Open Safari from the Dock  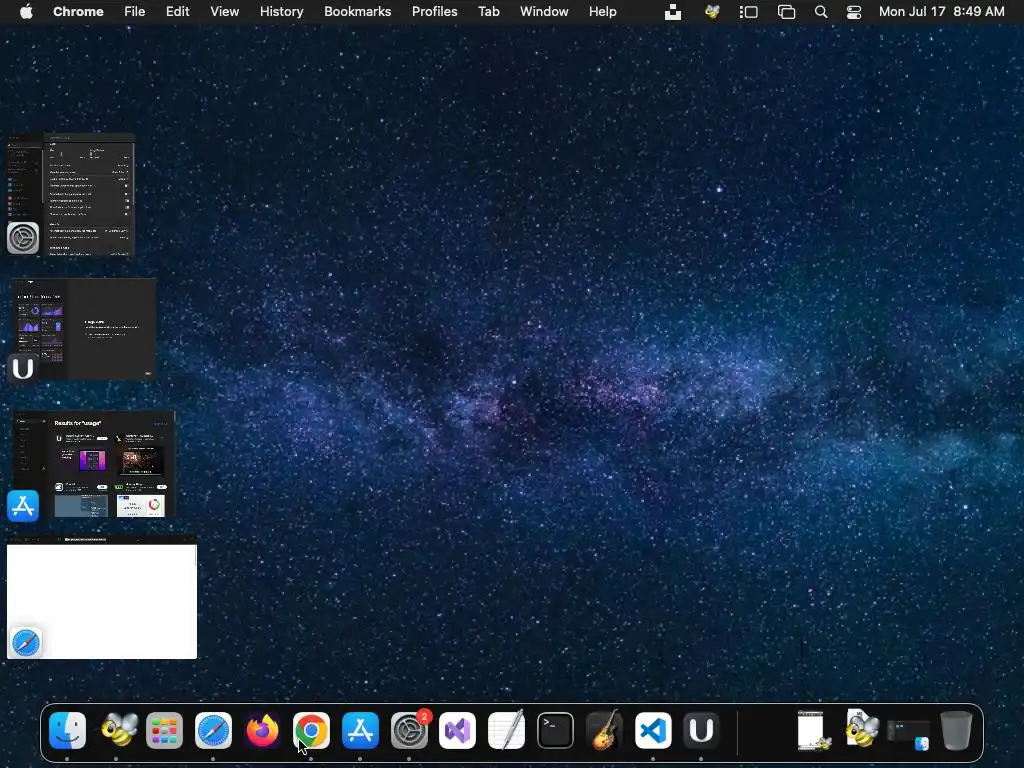point(213,730)
